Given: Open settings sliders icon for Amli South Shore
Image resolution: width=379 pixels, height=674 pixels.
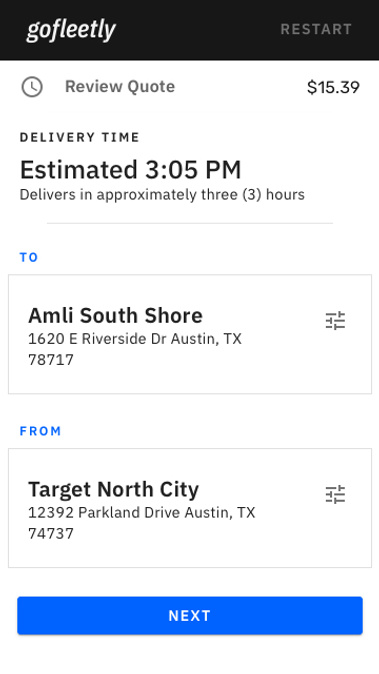Looking at the screenshot, I should (335, 321).
